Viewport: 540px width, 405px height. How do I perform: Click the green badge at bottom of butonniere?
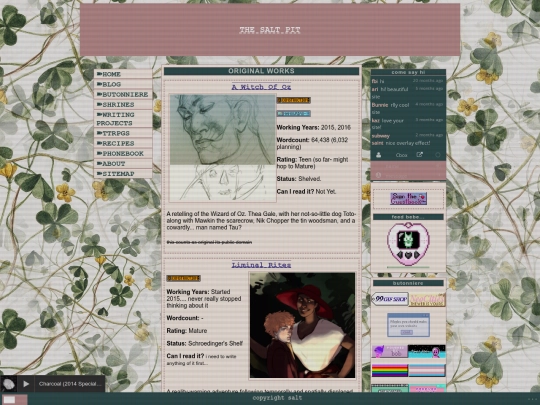coord(390,388)
